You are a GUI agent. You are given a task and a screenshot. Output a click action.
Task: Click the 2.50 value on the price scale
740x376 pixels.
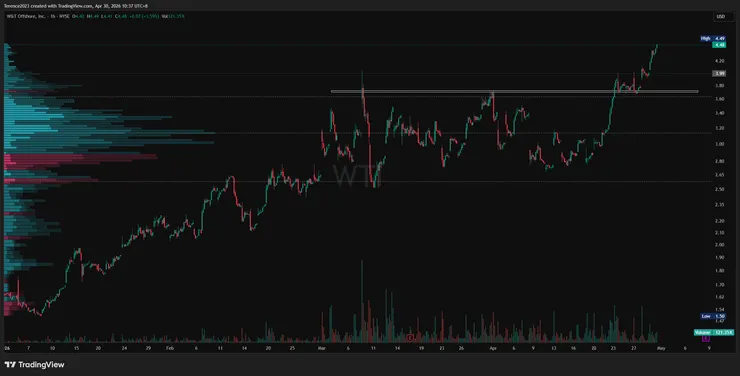pyautogui.click(x=719, y=189)
